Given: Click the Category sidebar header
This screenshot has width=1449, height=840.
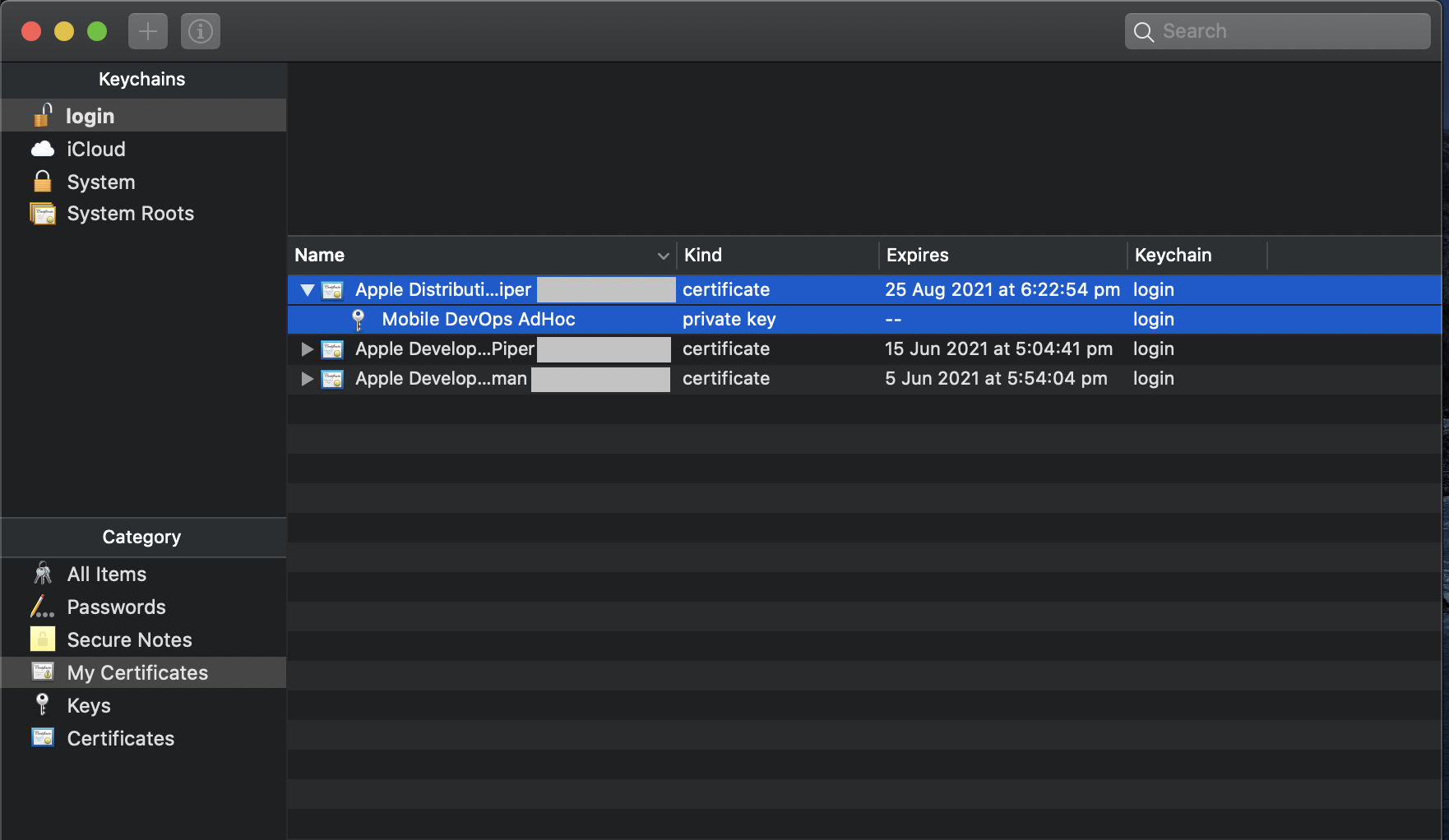Looking at the screenshot, I should click(x=141, y=538).
